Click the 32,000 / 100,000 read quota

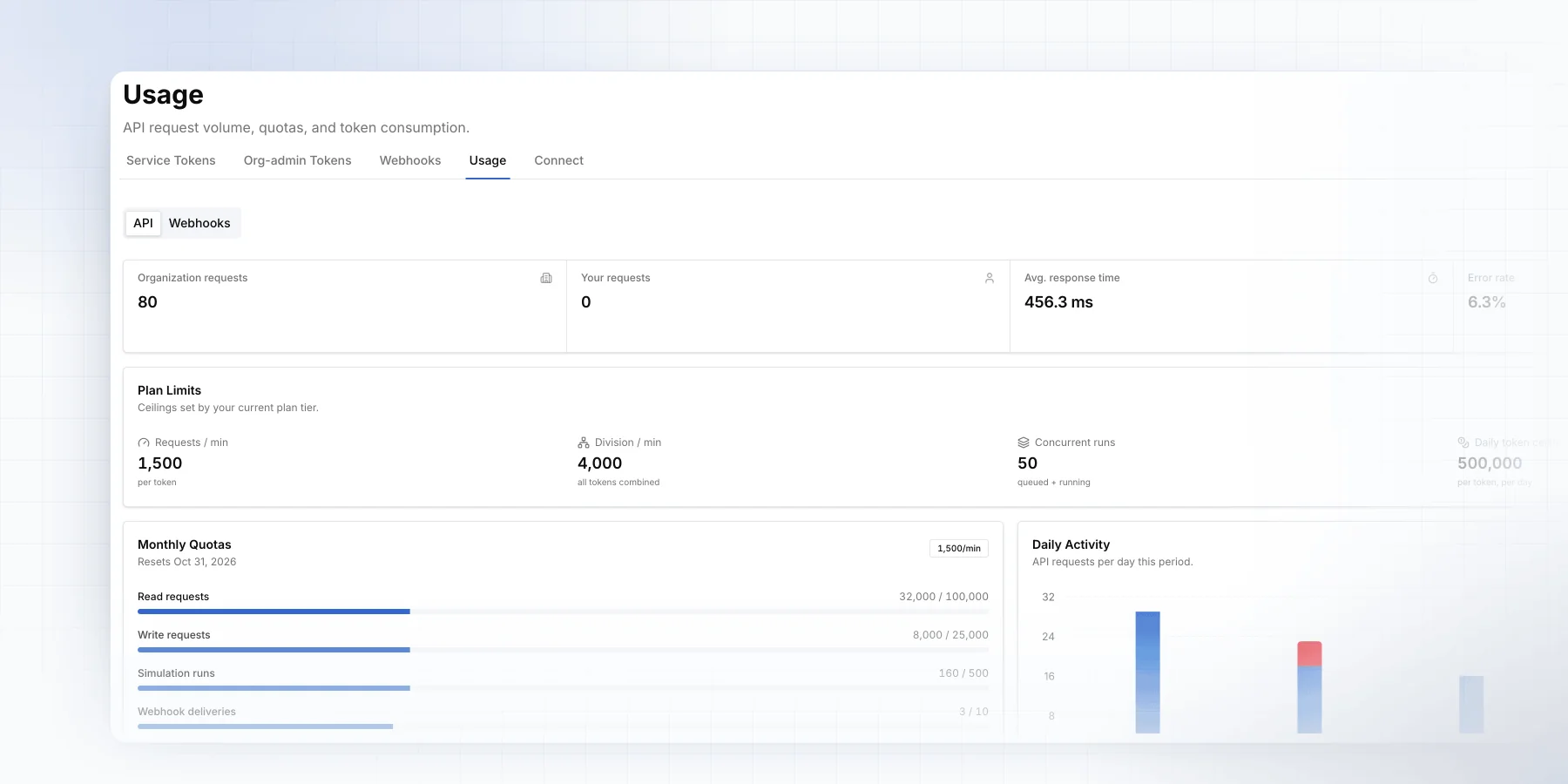943,597
